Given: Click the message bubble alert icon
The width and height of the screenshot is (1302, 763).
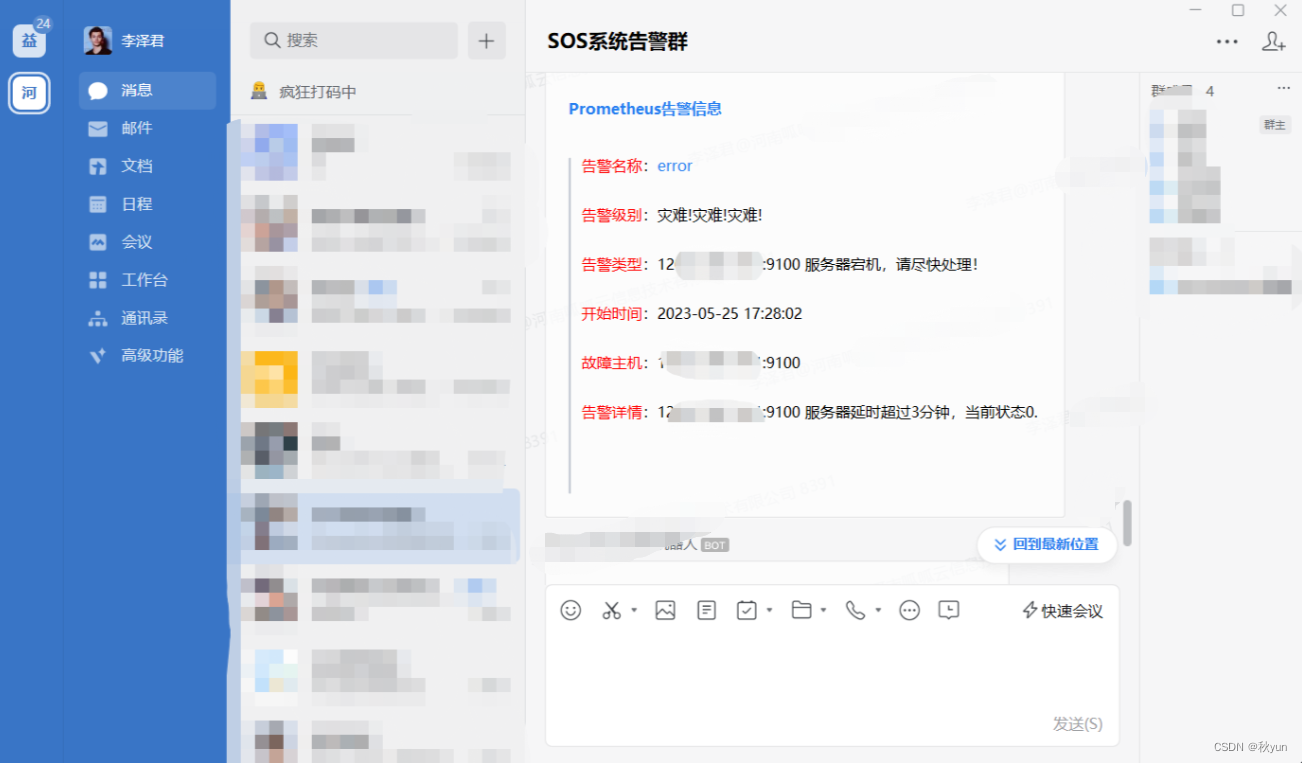Looking at the screenshot, I should point(949,610).
